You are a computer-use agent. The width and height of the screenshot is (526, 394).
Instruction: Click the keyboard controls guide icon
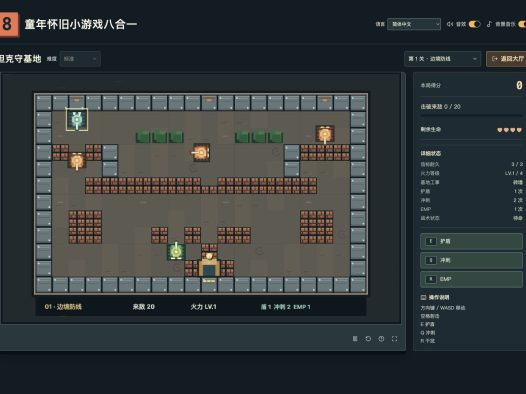click(423, 297)
